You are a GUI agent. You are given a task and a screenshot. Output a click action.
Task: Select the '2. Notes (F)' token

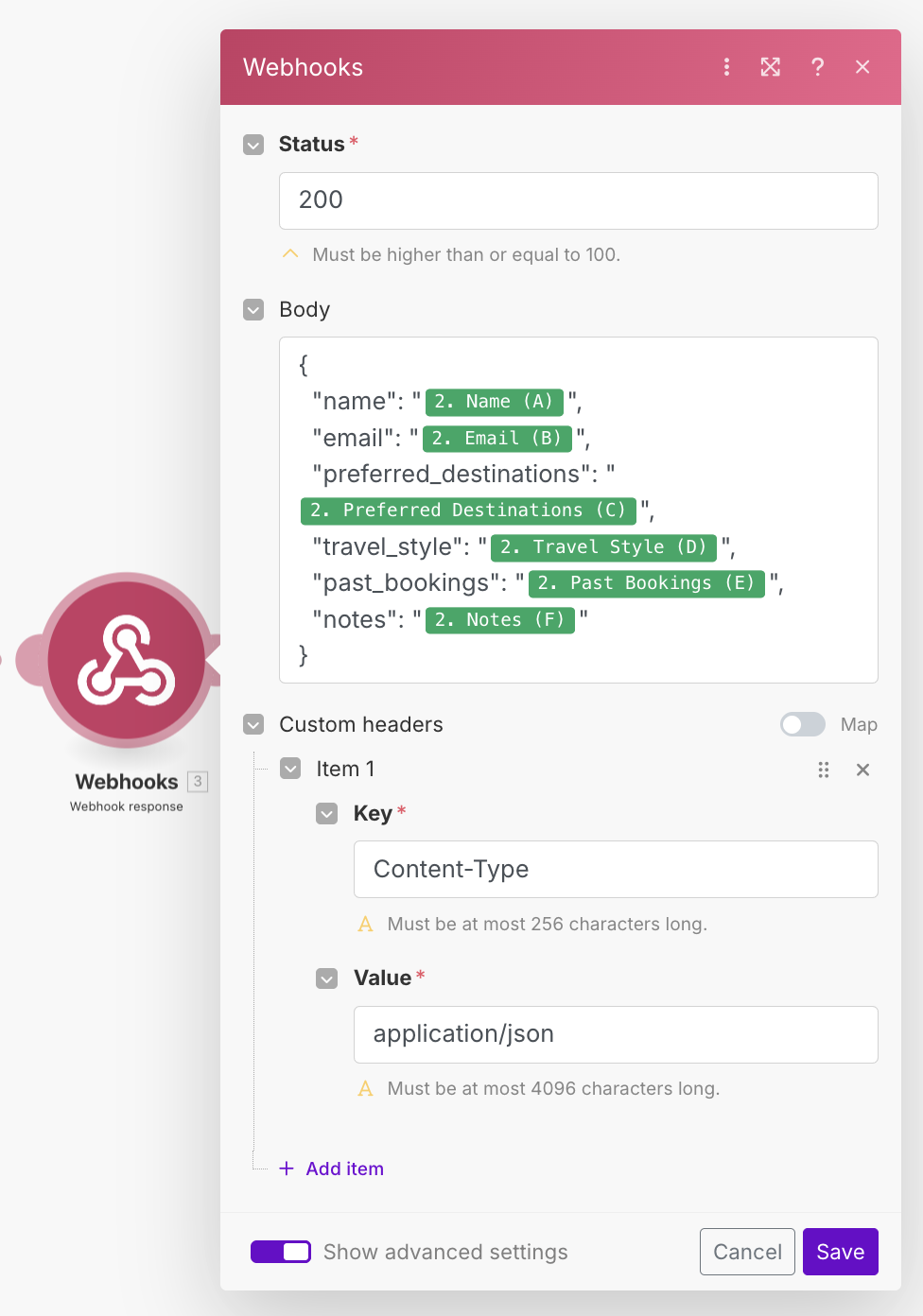pos(499,620)
